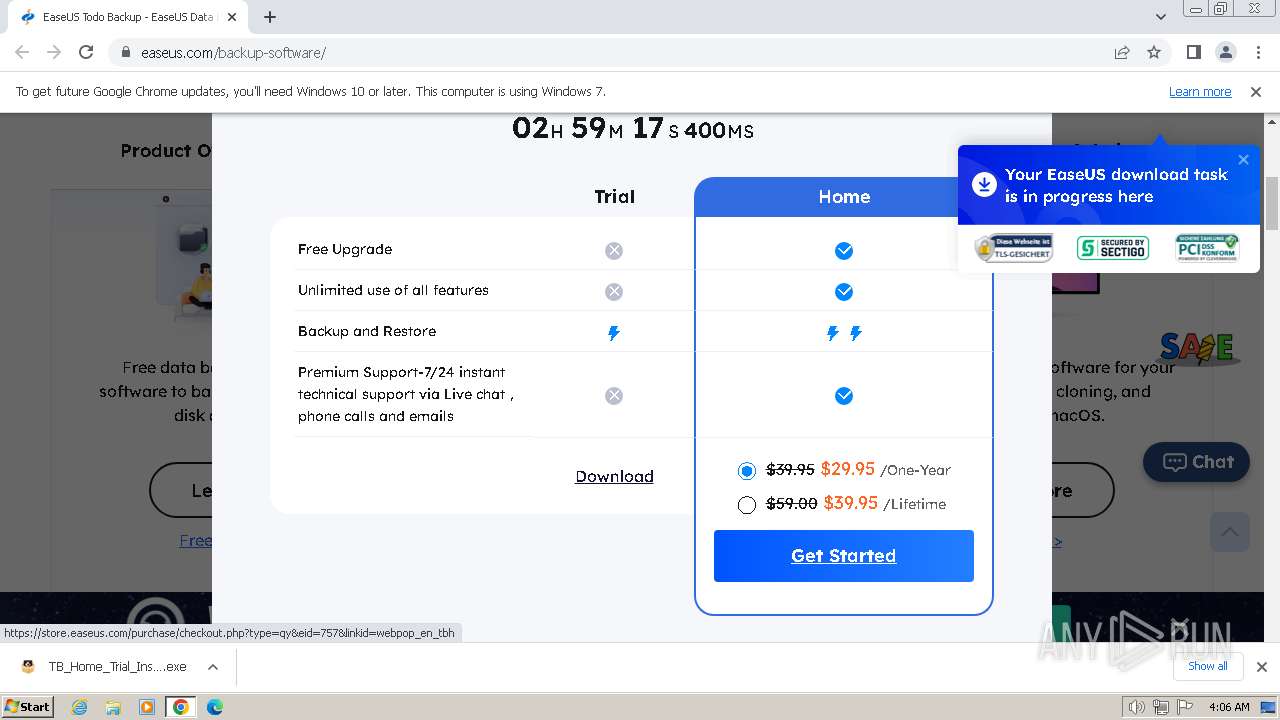Select the $29.95 One-Year plan
Viewport: 1280px width, 720px height.
click(x=746, y=470)
